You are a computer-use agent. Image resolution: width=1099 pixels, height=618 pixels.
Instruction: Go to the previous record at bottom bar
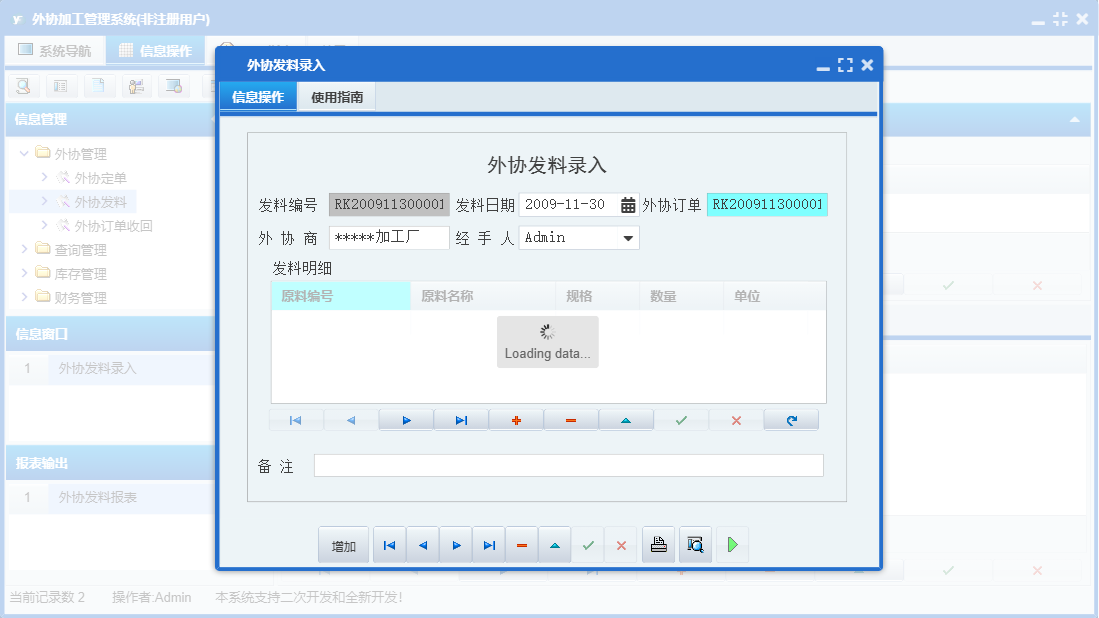click(x=423, y=544)
